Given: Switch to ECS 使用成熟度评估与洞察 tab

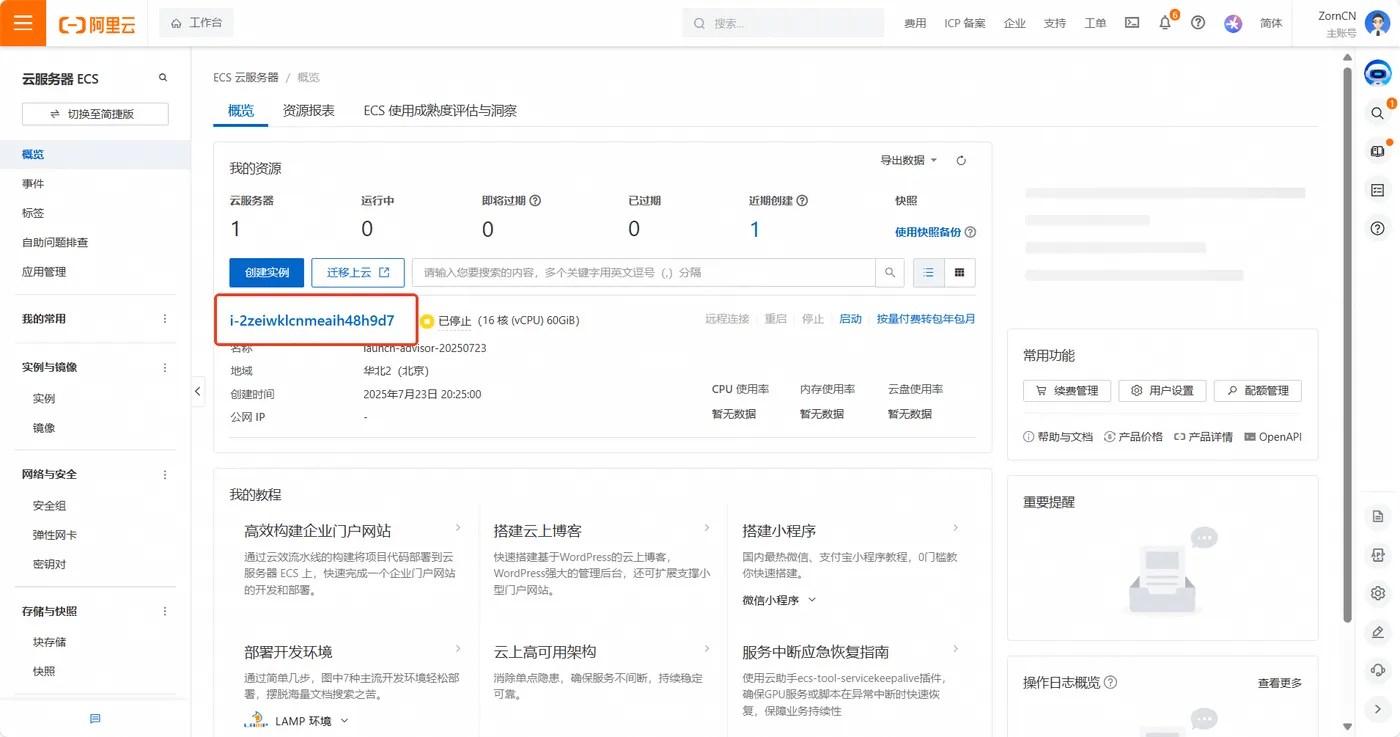Looking at the screenshot, I should [440, 111].
